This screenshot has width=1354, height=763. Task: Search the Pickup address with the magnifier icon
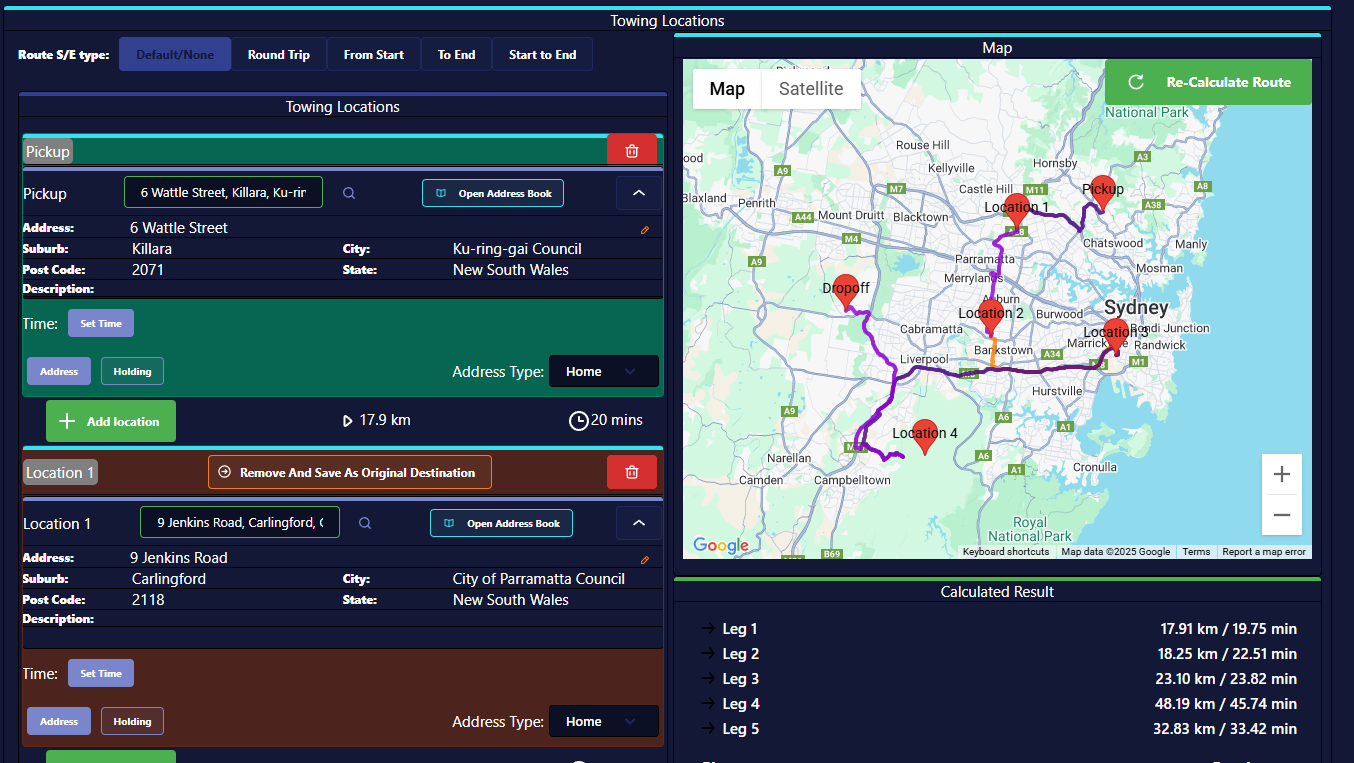pos(349,192)
